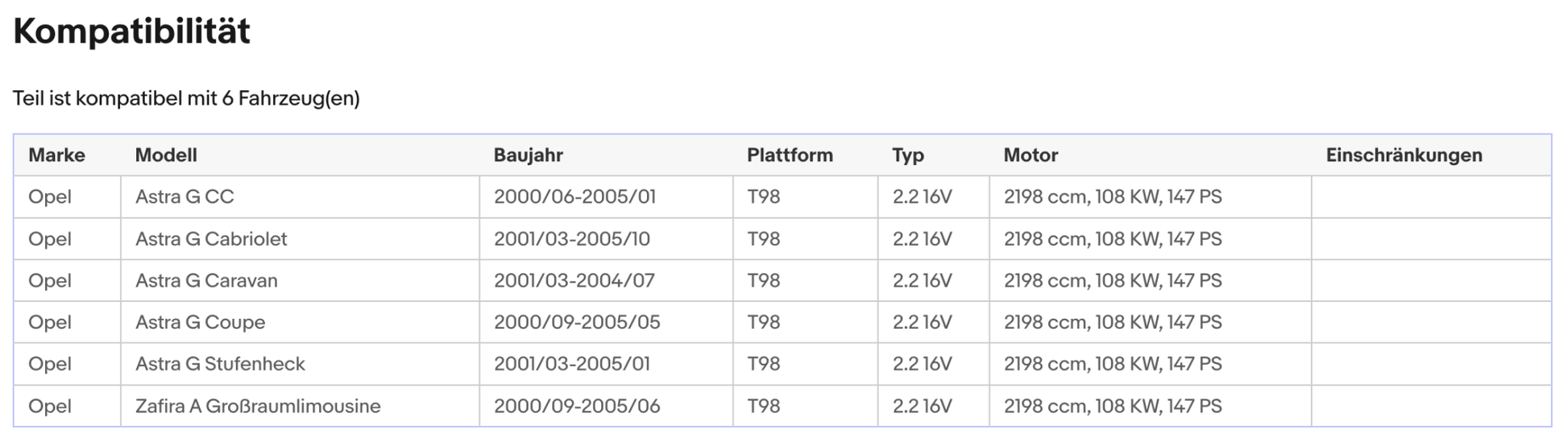Click the Kompatibilität heading
1568x438 pixels.
[131, 31]
